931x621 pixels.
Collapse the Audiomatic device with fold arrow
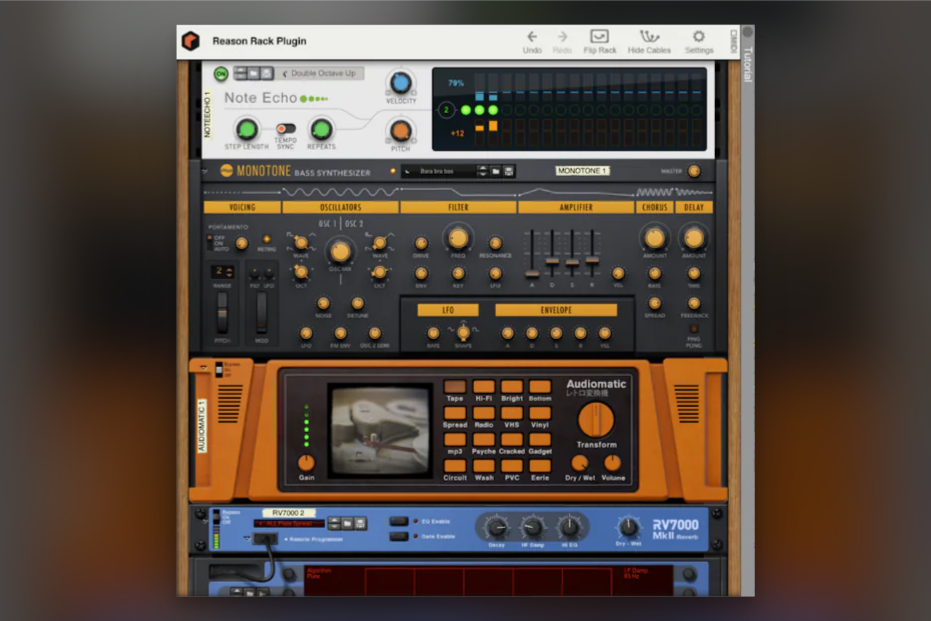point(204,368)
